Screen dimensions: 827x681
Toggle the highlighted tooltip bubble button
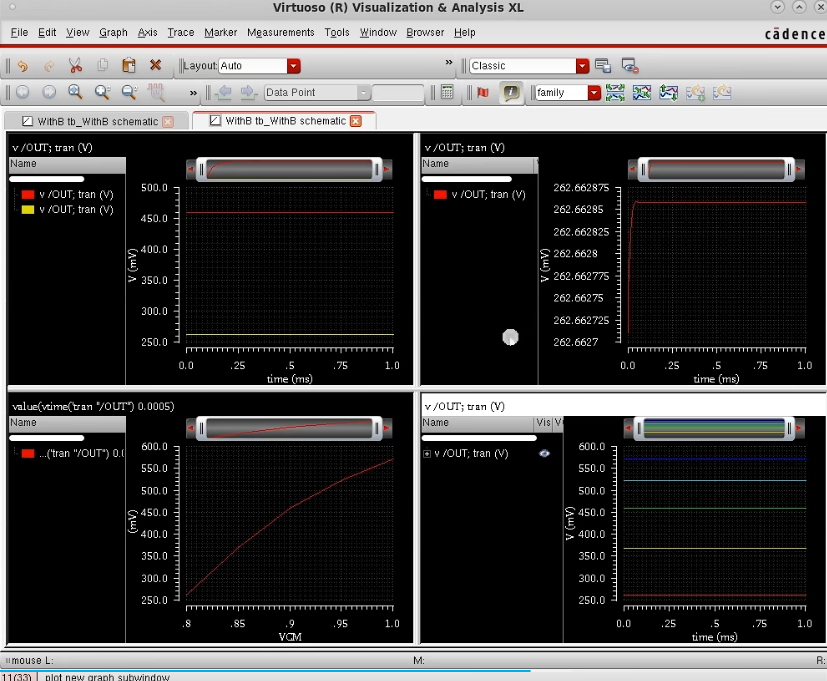[x=511, y=93]
